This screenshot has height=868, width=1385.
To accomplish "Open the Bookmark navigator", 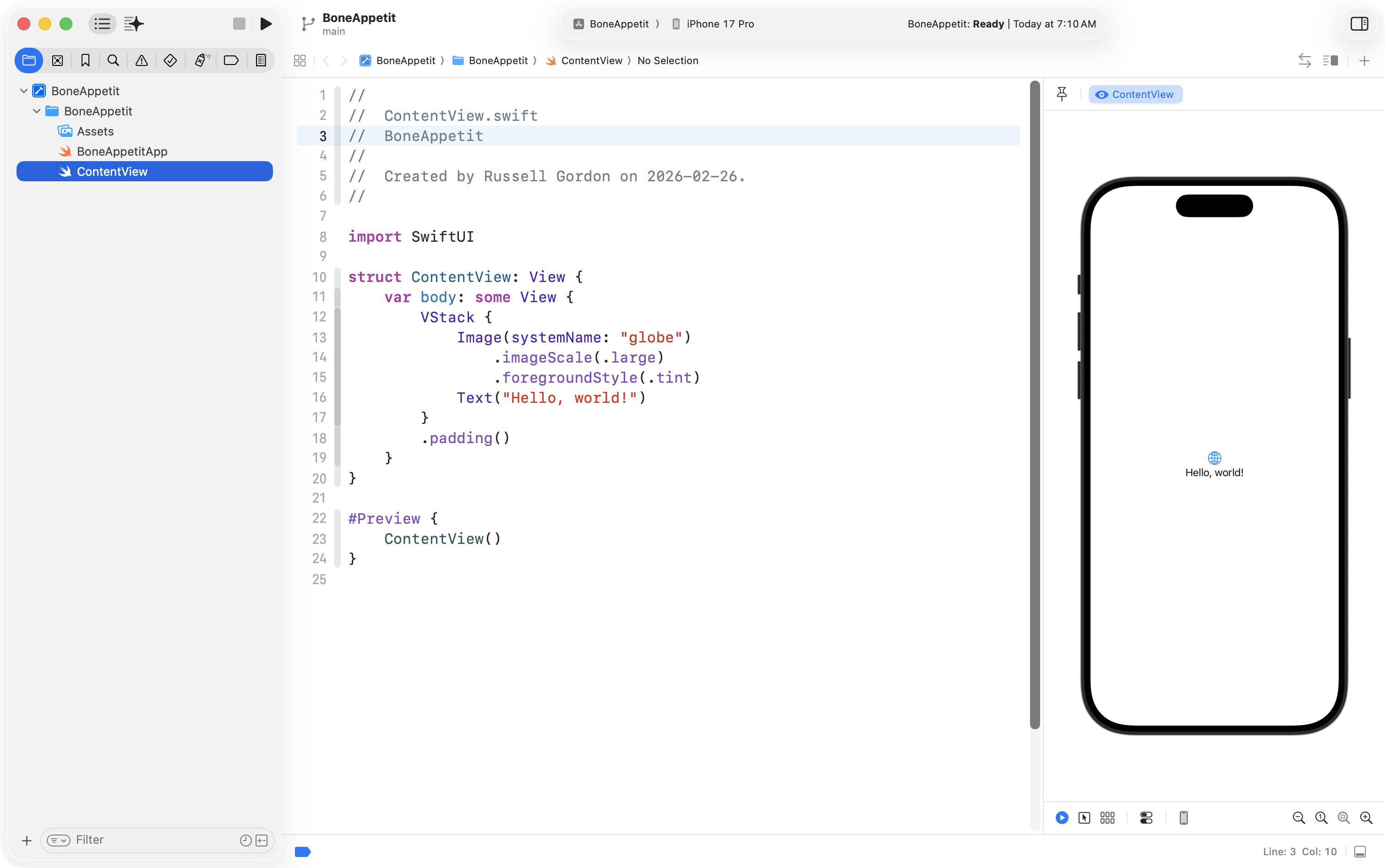I will [85, 60].
